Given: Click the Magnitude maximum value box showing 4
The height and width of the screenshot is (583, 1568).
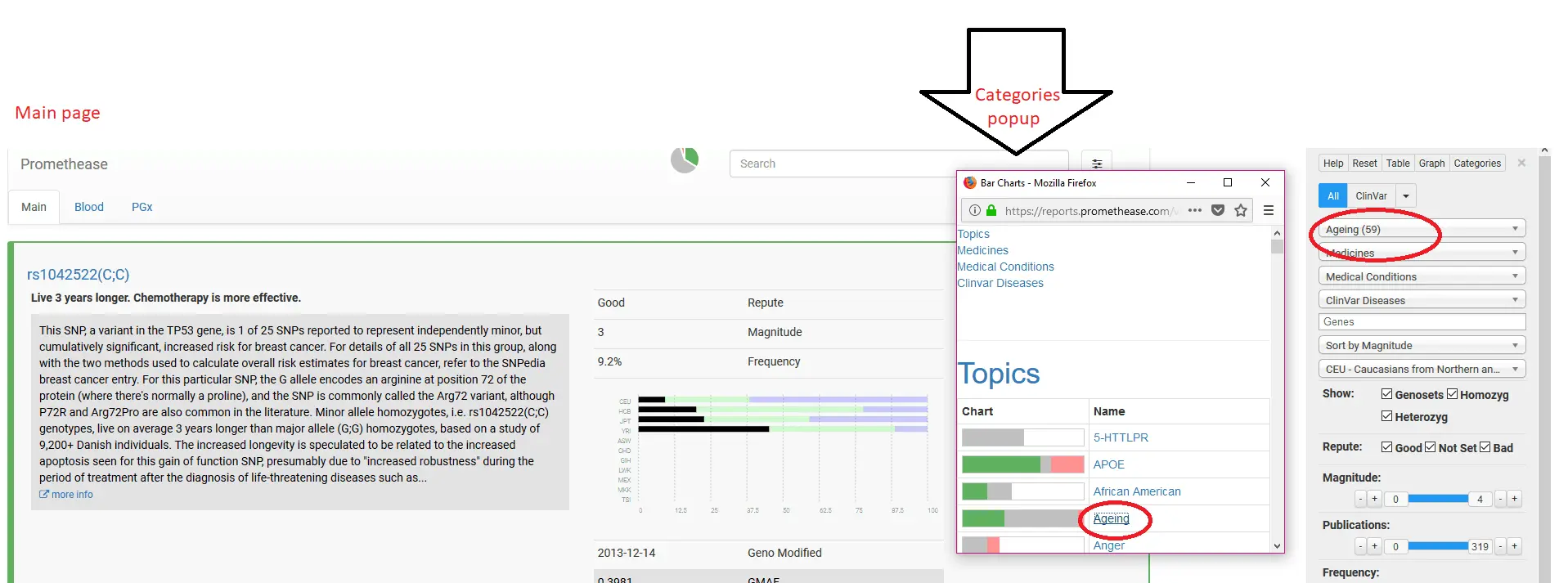Looking at the screenshot, I should 1480,499.
